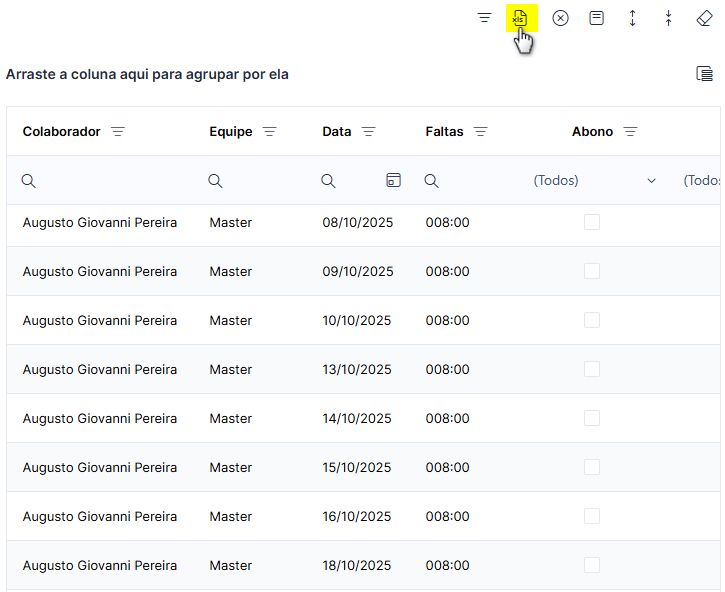Check Abono box for 14/10/2025 row
The image size is (725, 592).
[x=592, y=418]
